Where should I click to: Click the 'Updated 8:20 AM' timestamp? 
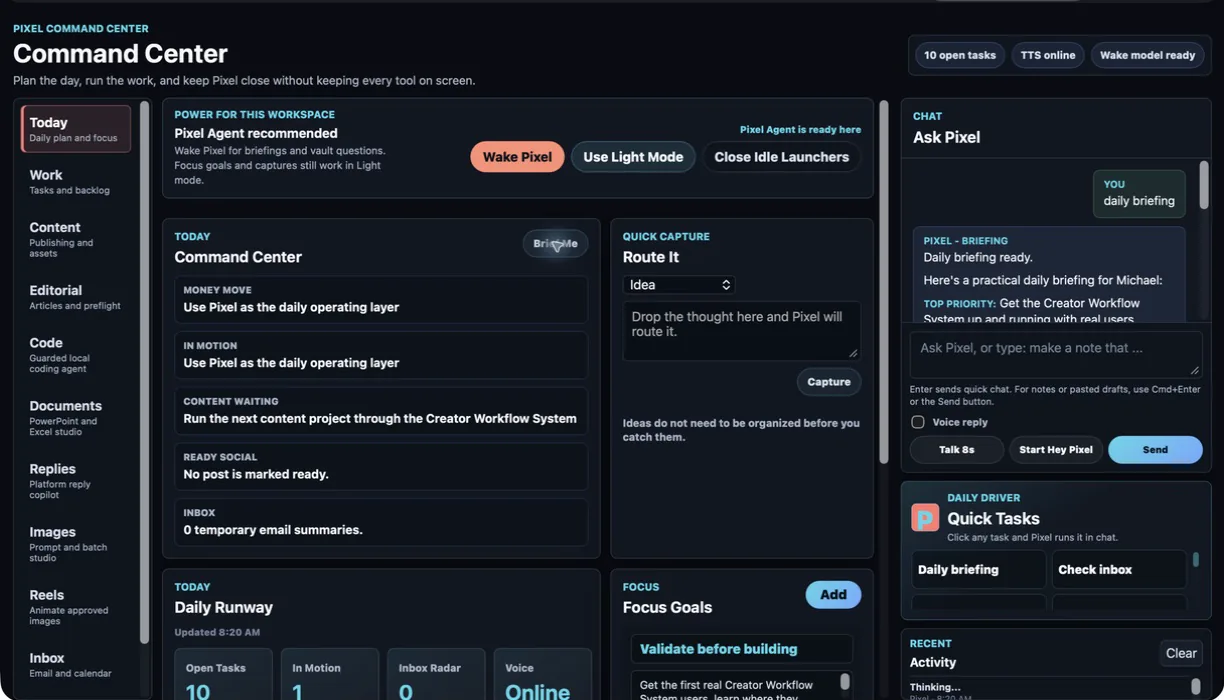click(x=217, y=632)
